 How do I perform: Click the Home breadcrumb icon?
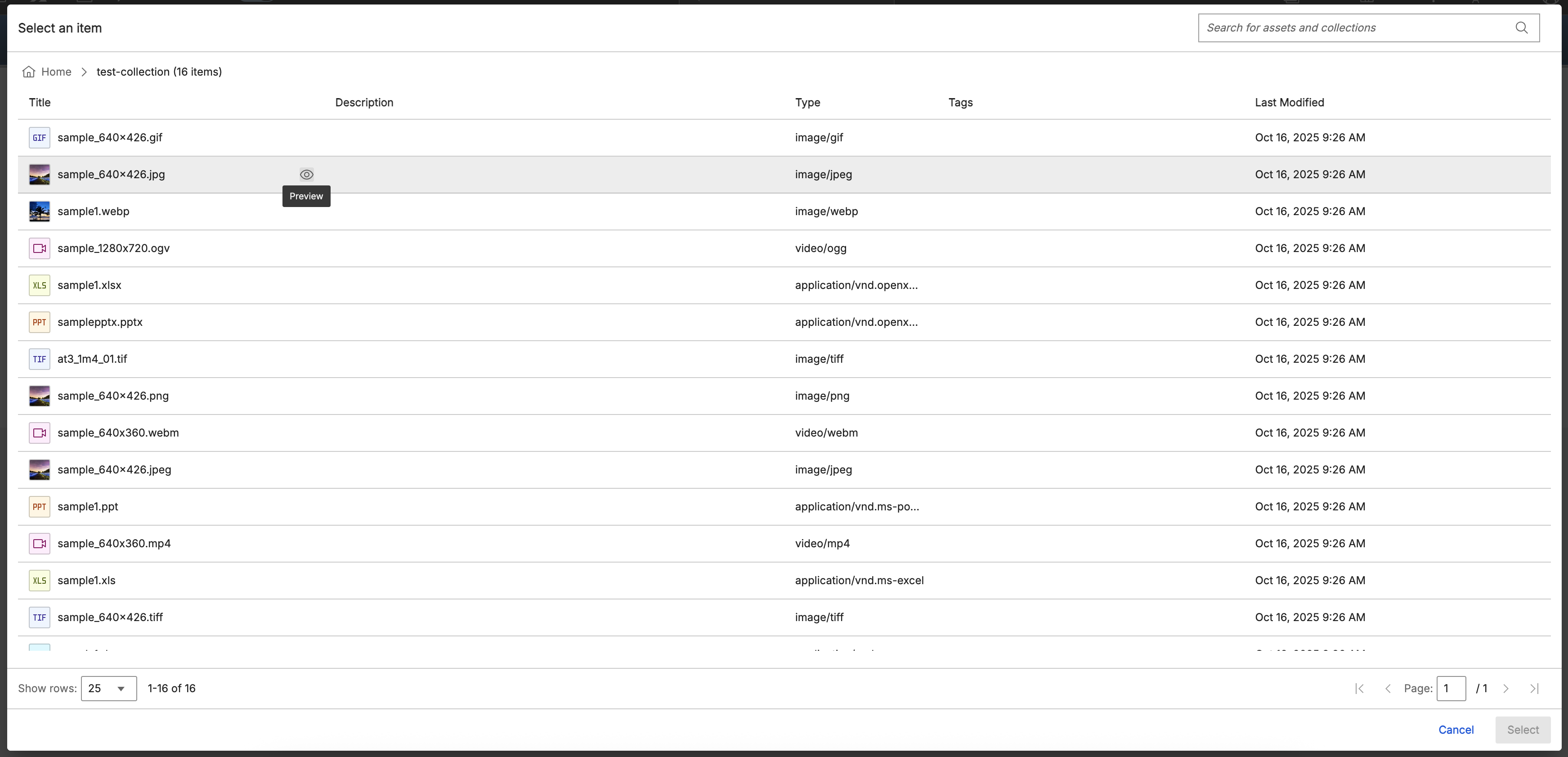[29, 72]
